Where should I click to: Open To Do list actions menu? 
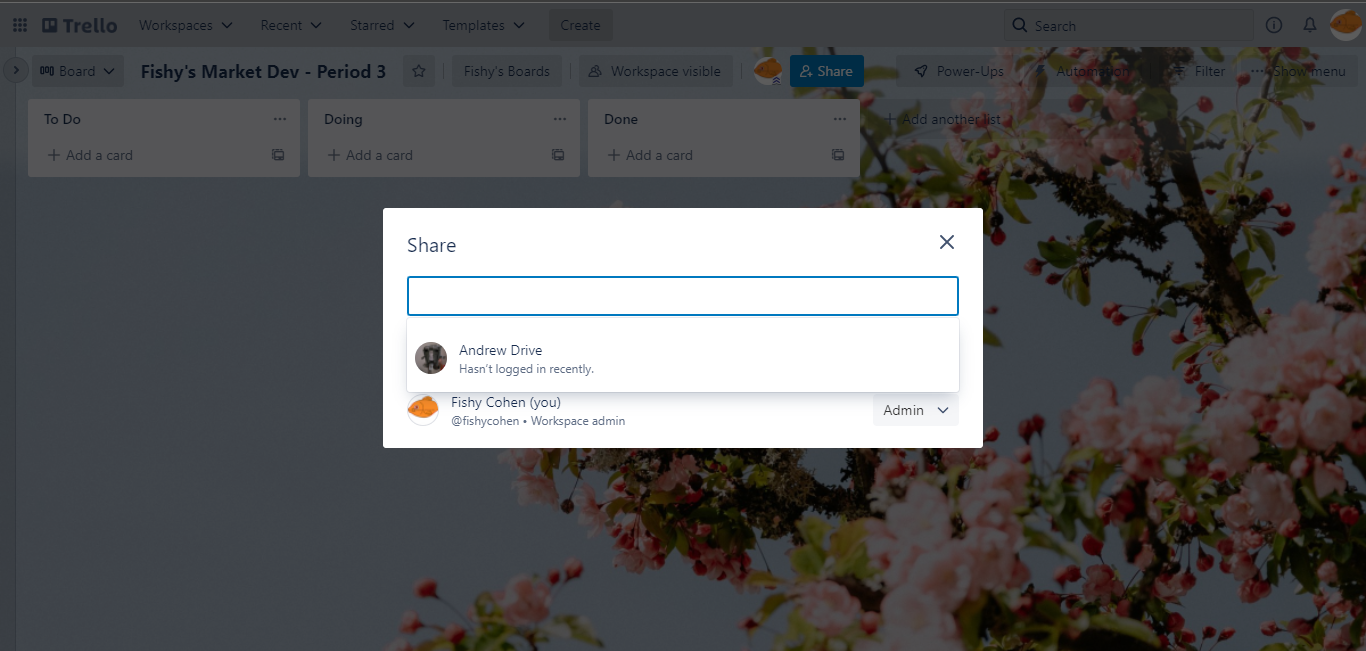click(x=280, y=119)
